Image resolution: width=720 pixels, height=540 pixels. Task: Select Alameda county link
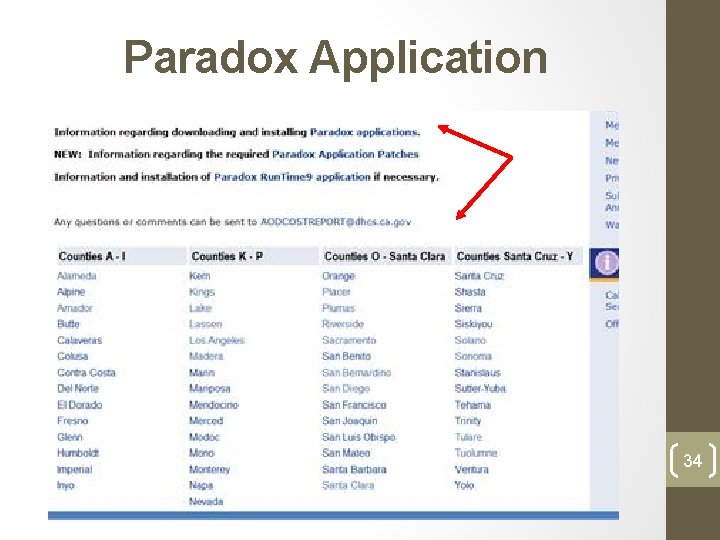pyautogui.click(x=77, y=276)
